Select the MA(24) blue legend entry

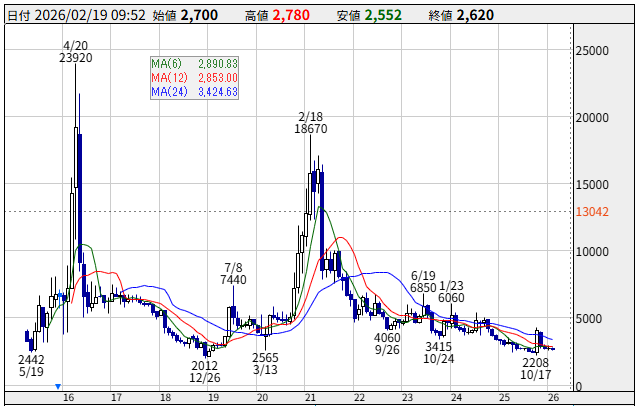tap(180, 92)
